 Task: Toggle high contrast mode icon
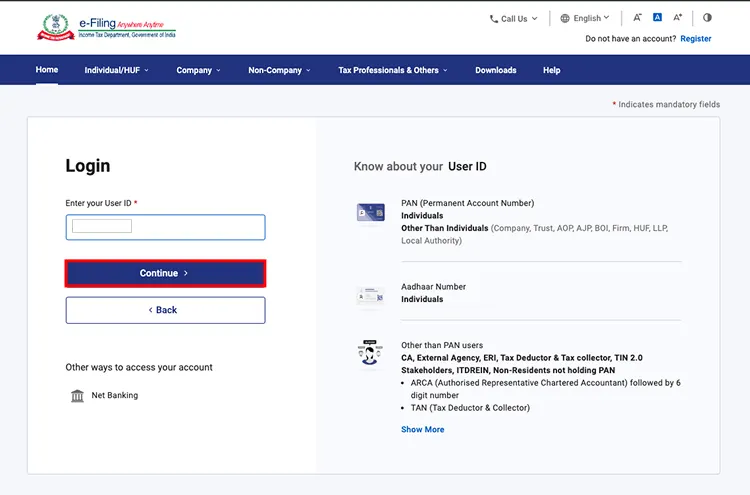pos(707,17)
